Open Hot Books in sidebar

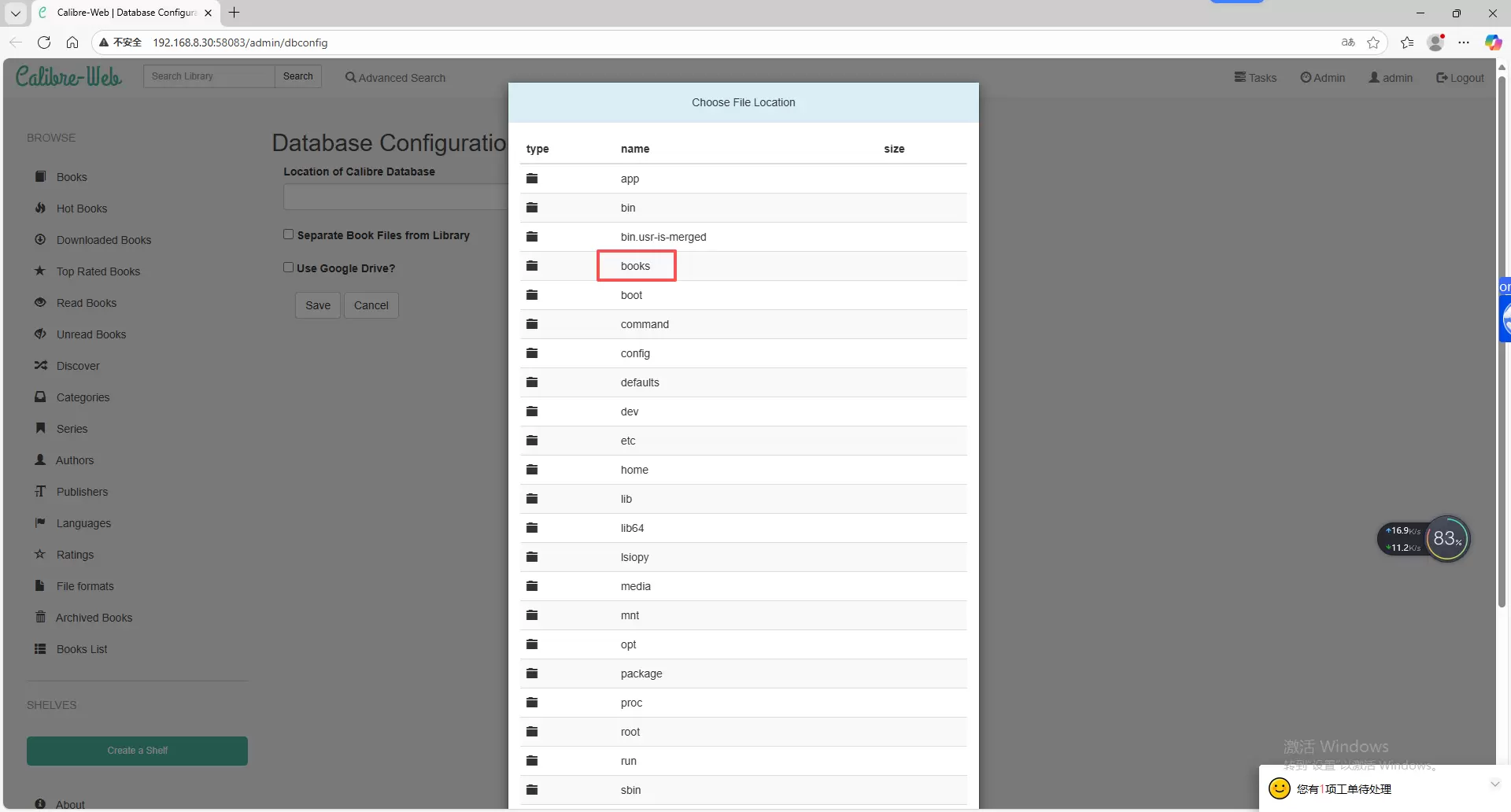[81, 209]
